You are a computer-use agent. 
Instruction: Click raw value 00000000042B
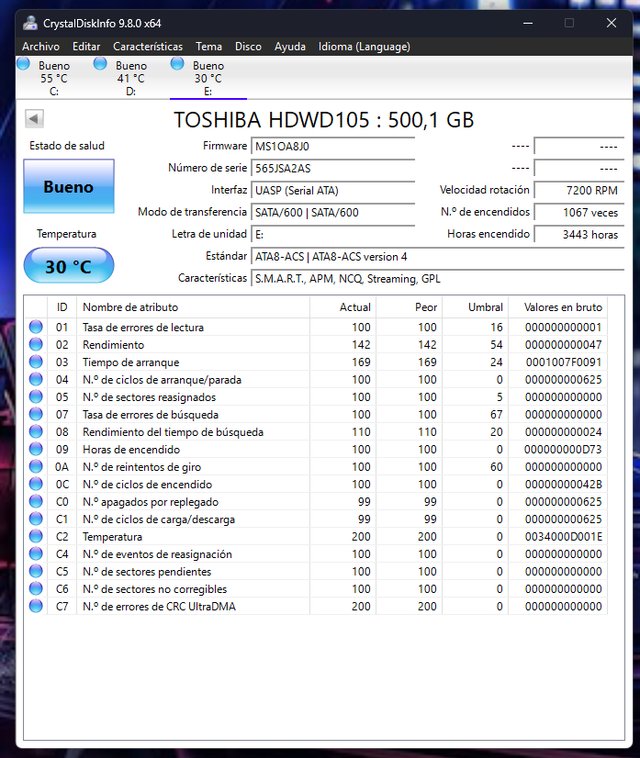pyautogui.click(x=563, y=484)
